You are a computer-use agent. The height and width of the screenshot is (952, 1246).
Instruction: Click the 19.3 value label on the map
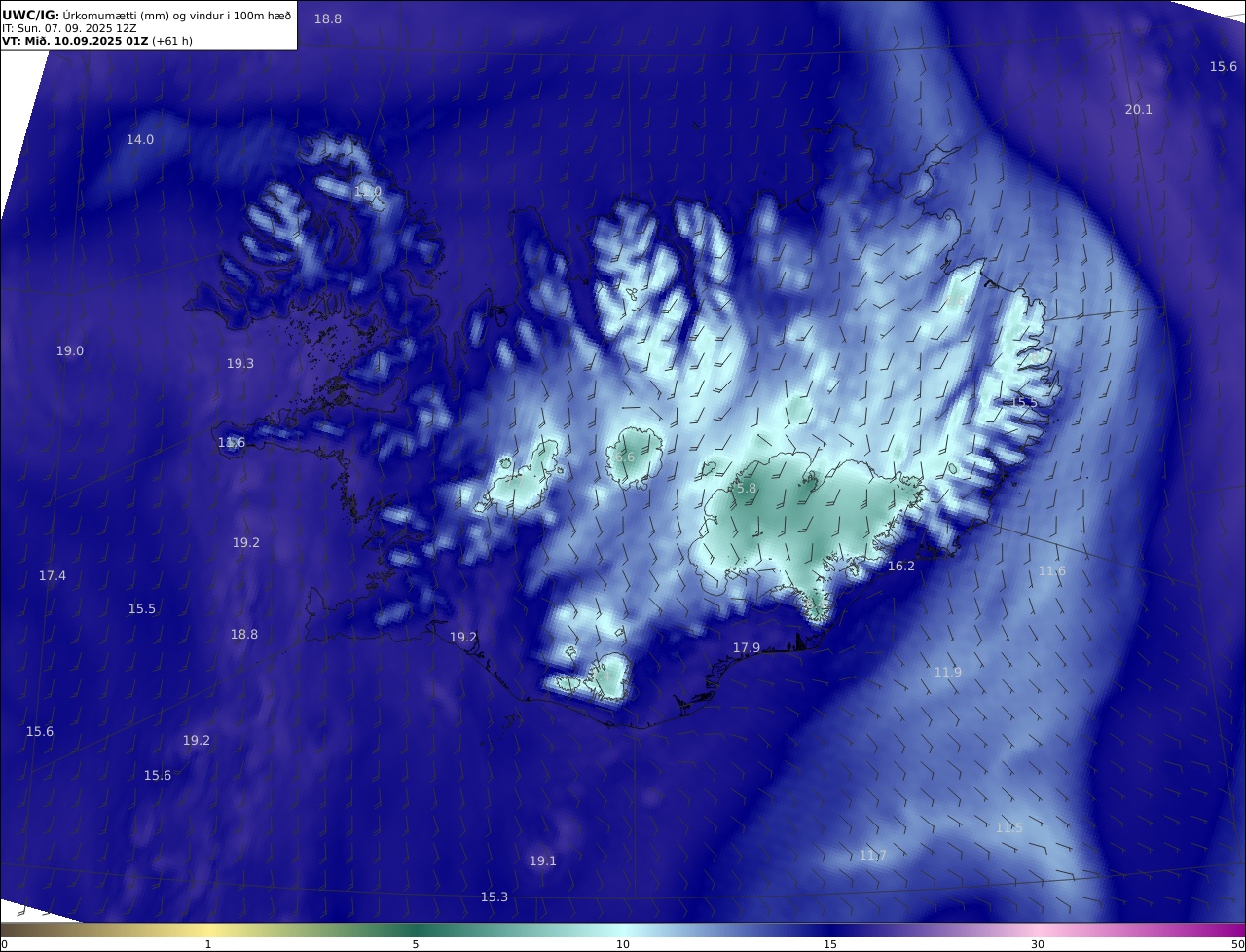click(240, 364)
